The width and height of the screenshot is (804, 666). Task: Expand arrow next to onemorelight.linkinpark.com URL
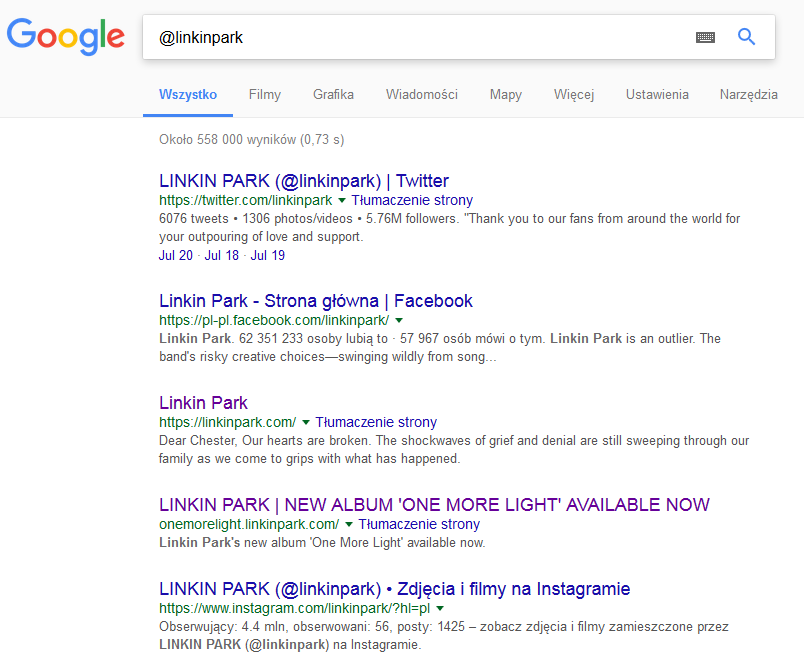coord(349,524)
